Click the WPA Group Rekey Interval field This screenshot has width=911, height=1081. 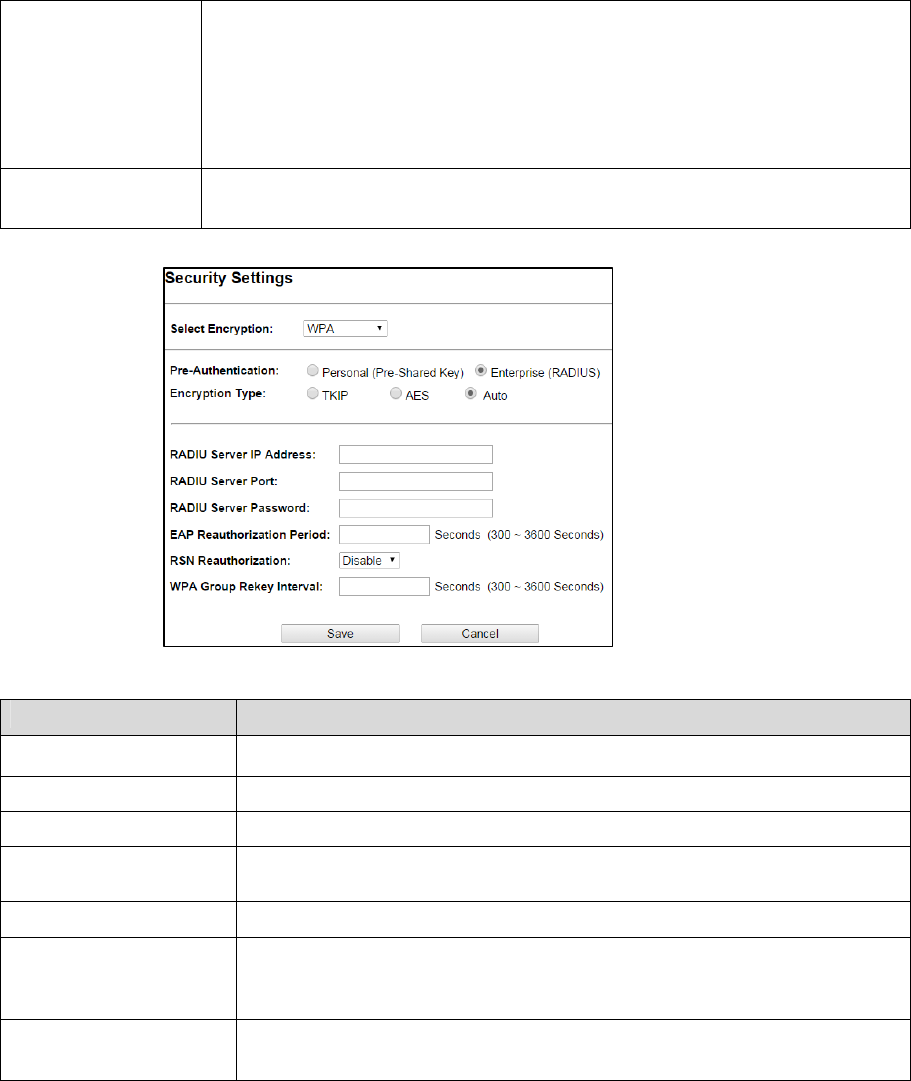point(384,587)
